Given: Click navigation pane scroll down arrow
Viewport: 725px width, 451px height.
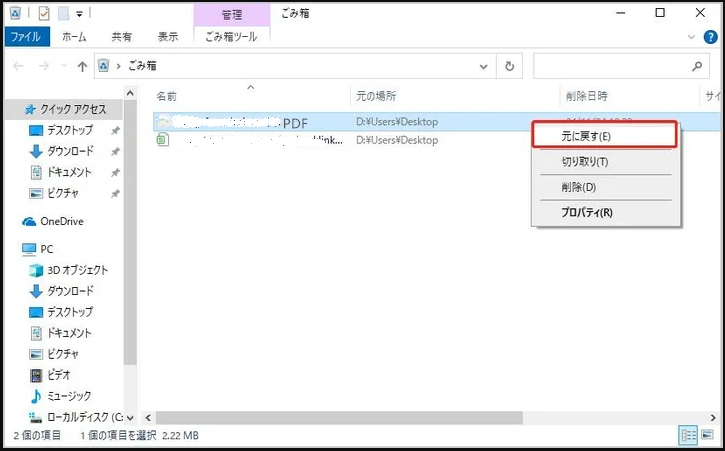Looking at the screenshot, I should pyautogui.click(x=130, y=418).
